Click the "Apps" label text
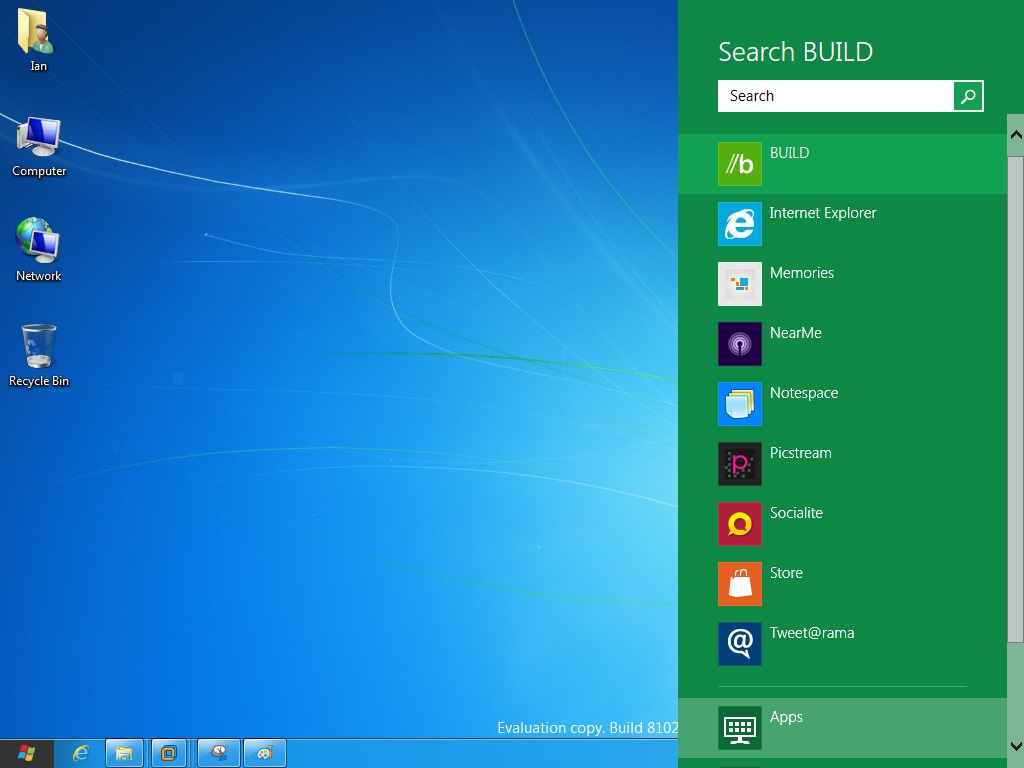Viewport: 1024px width, 768px height. pyautogui.click(x=786, y=717)
